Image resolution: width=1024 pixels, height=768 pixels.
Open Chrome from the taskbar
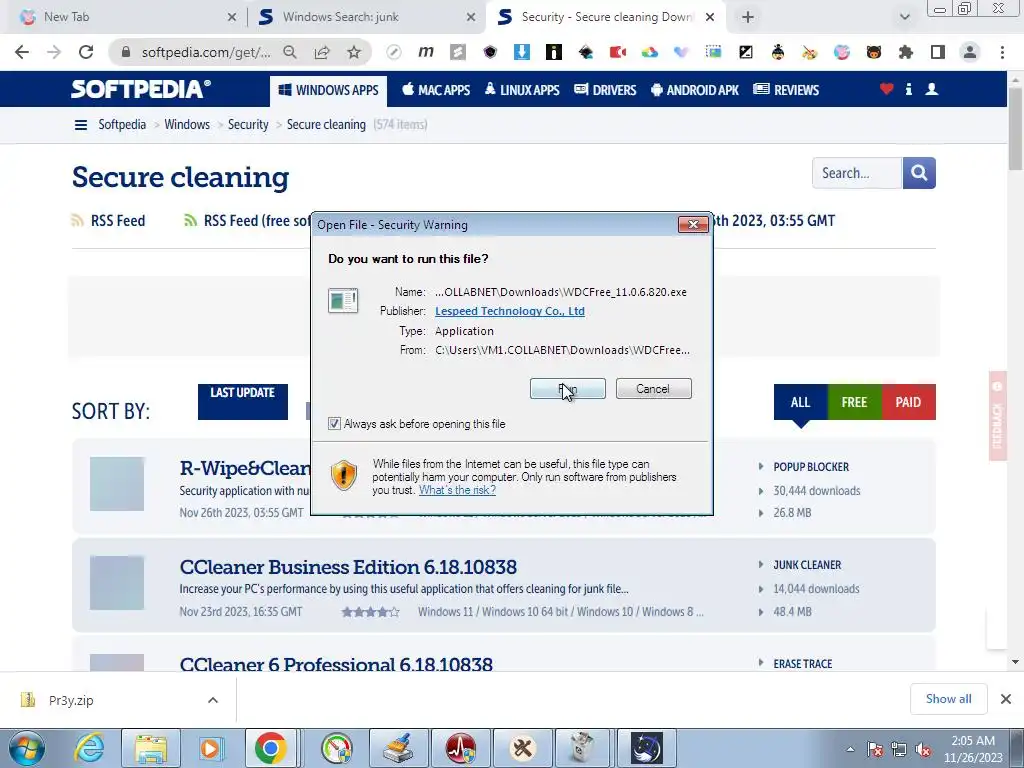click(x=270, y=748)
